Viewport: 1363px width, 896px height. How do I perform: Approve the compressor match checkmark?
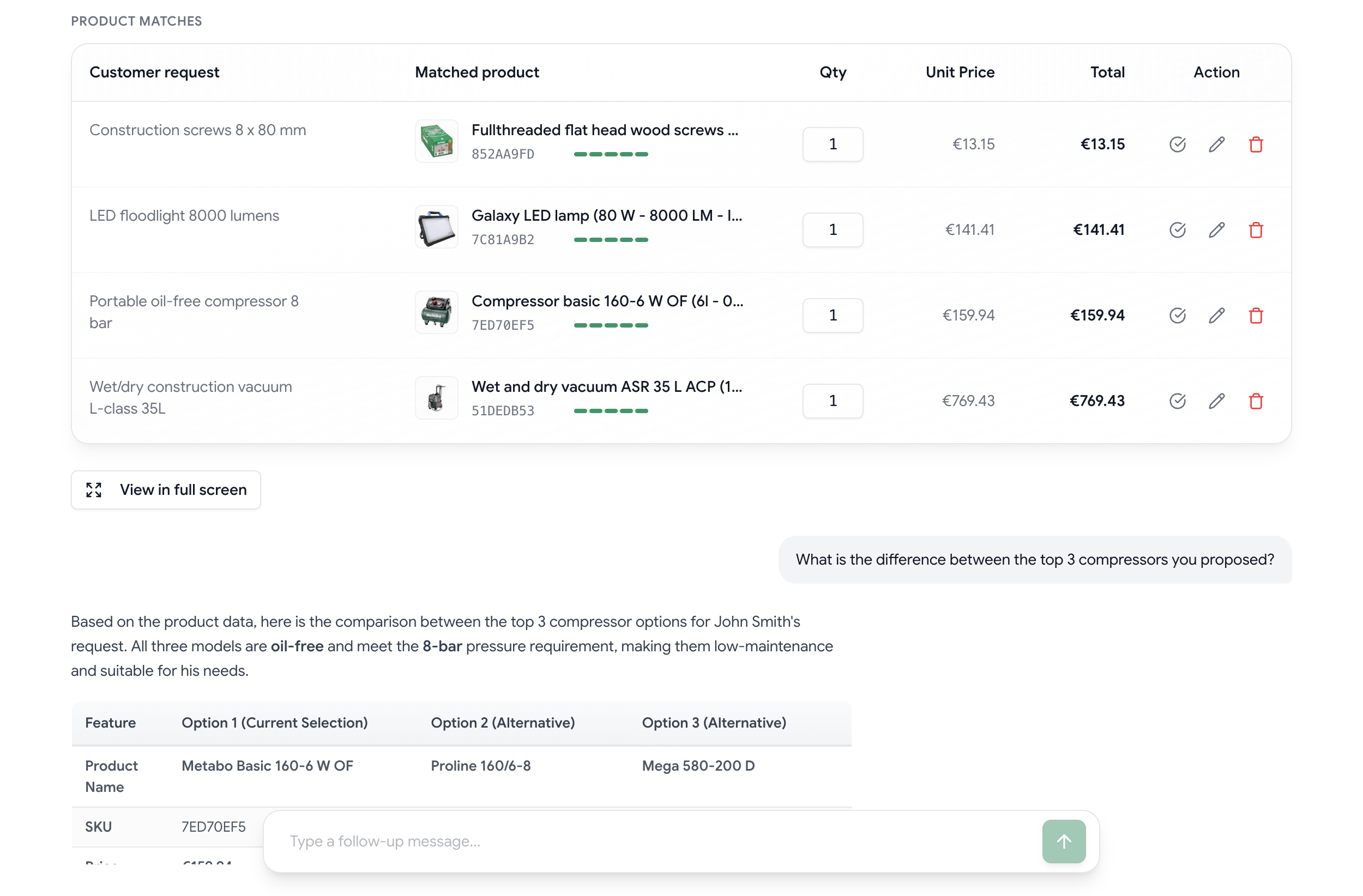click(x=1177, y=316)
